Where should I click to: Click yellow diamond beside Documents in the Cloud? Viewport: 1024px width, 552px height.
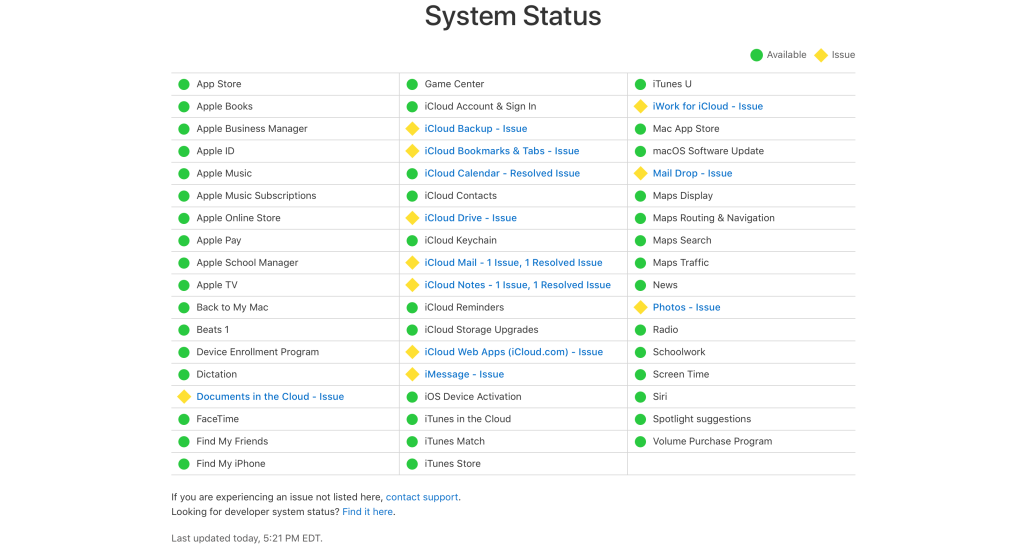[184, 397]
